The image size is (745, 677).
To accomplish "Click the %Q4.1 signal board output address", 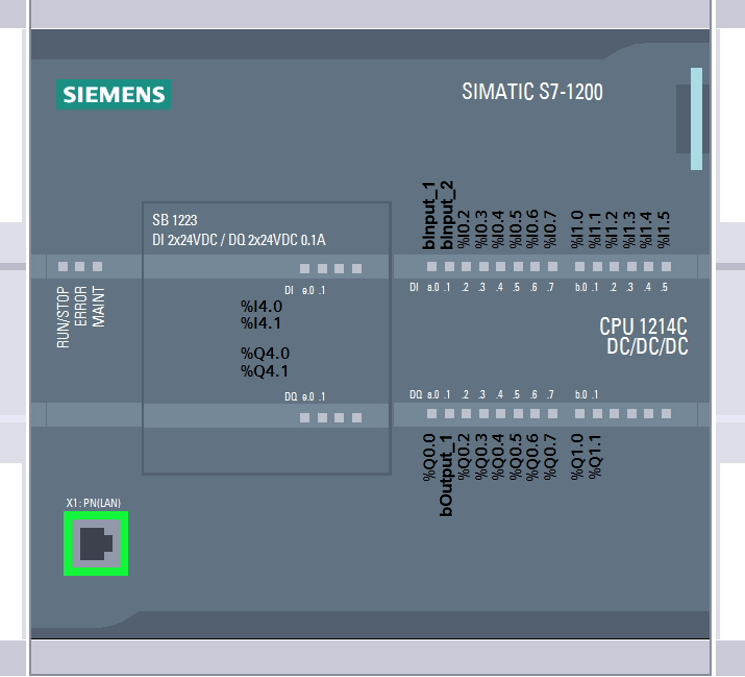I will 264,371.
